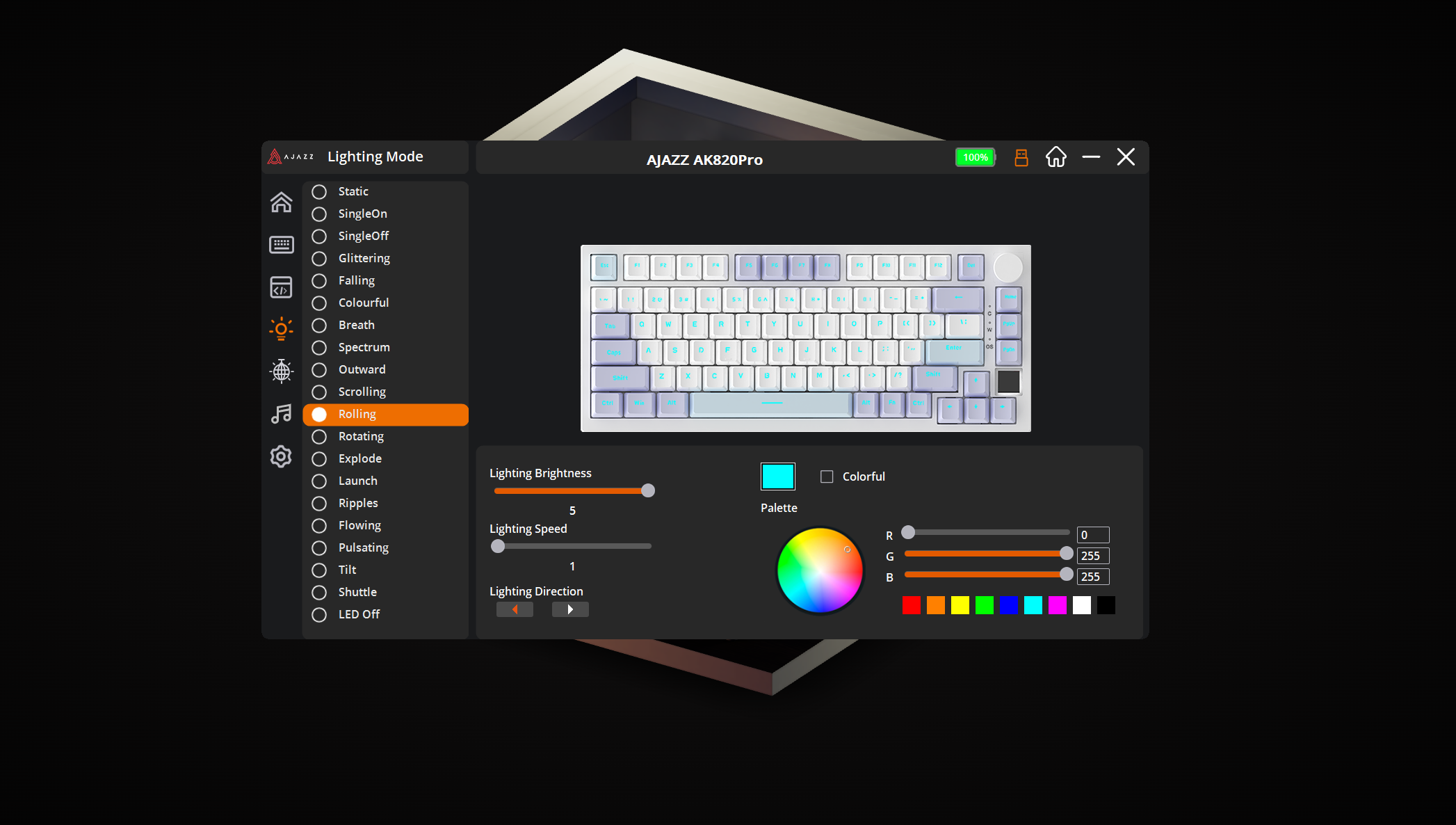Click the Lighting Speed slider handle
Image resolution: width=1456 pixels, height=825 pixels.
click(498, 546)
